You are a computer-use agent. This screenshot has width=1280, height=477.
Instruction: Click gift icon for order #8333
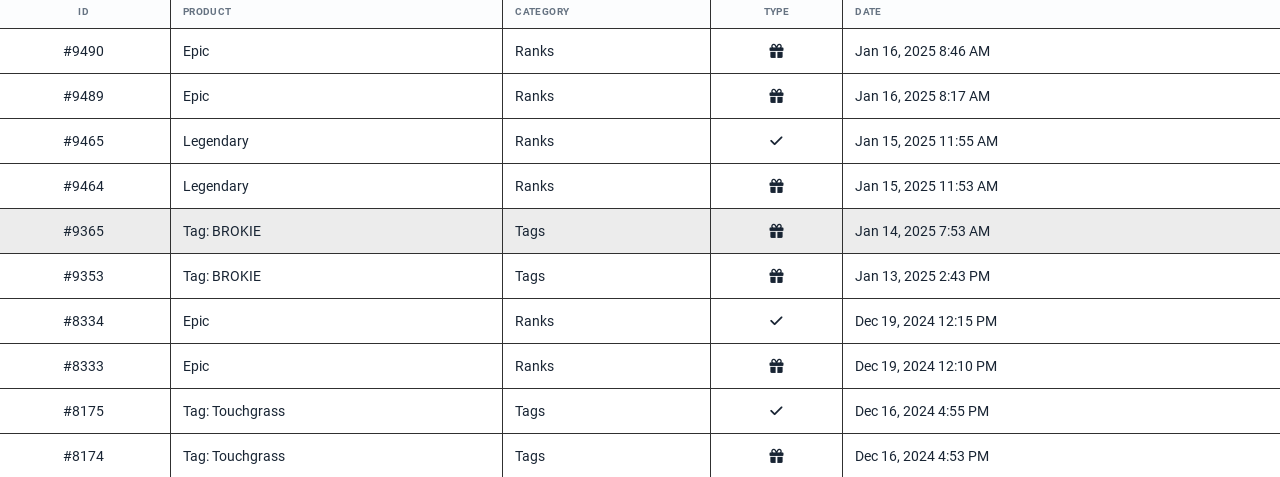(x=776, y=366)
